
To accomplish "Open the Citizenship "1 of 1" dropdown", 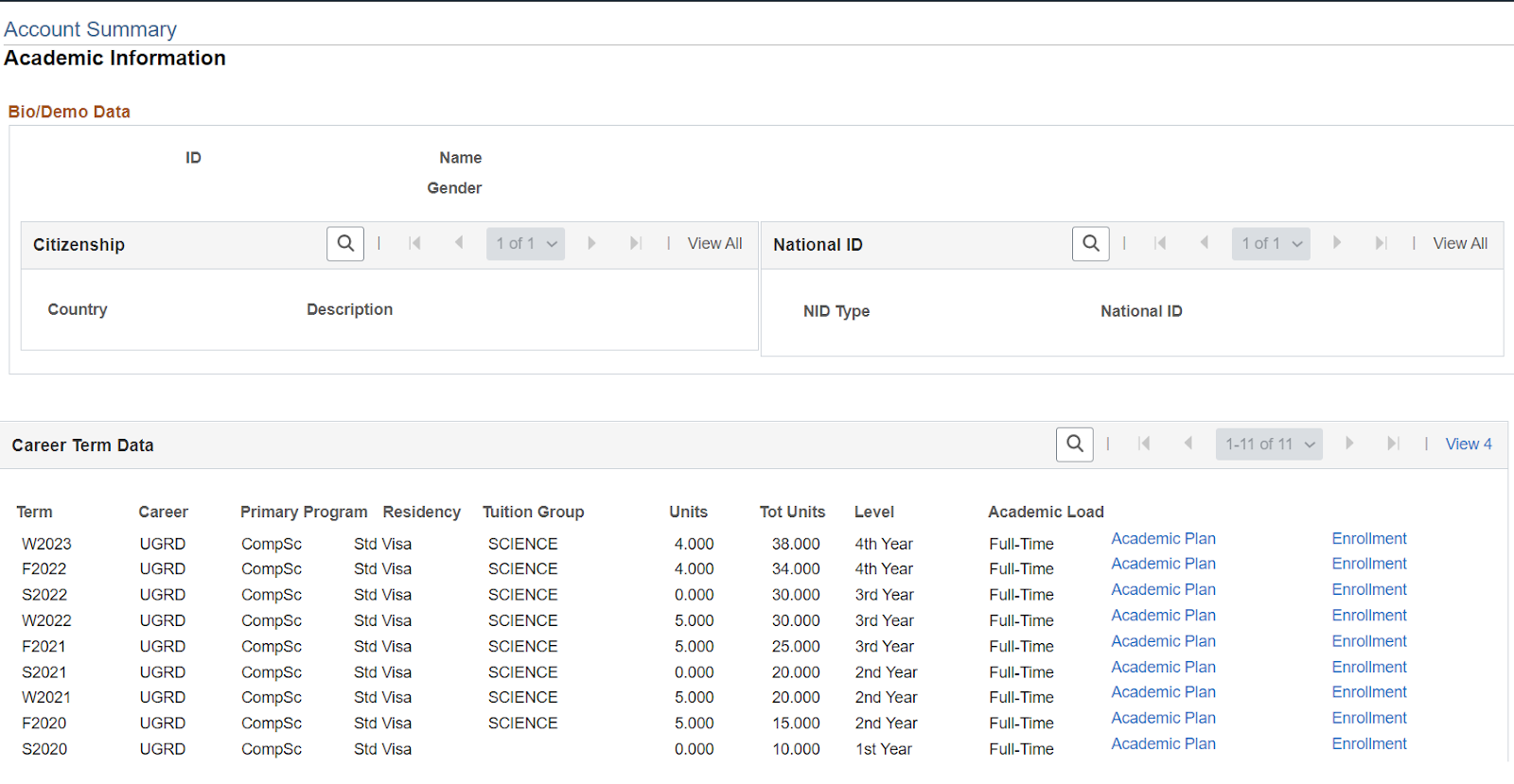I will point(526,244).
